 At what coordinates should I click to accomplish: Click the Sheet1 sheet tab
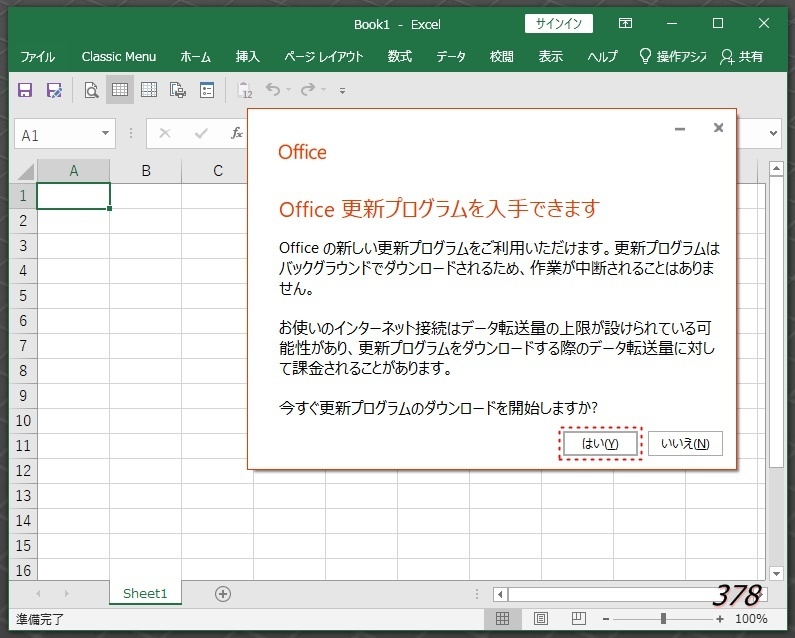145,593
